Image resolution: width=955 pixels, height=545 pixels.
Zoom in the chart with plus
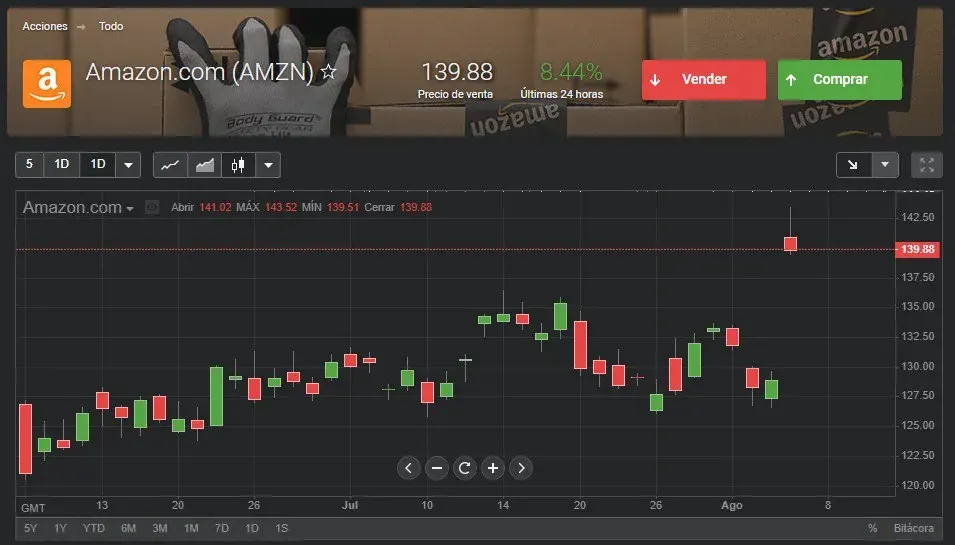pos(493,468)
